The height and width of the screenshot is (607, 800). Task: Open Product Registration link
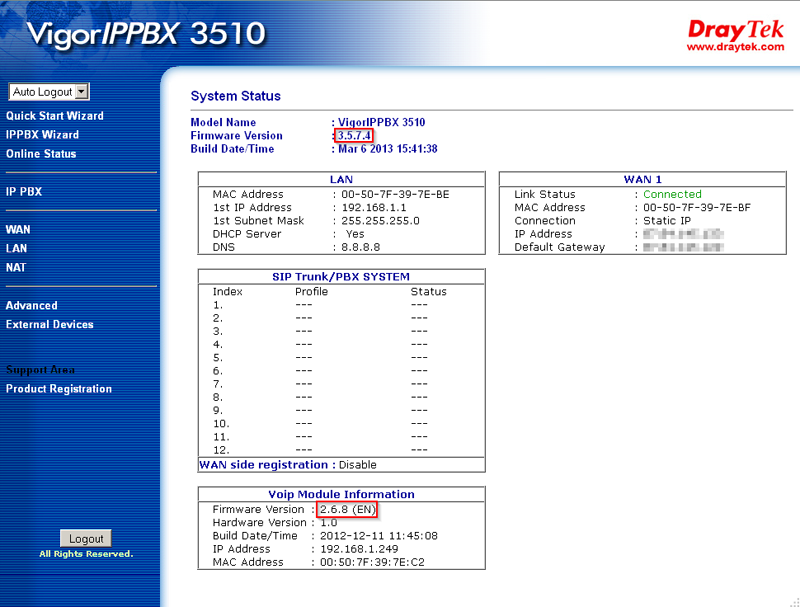[x=59, y=389]
